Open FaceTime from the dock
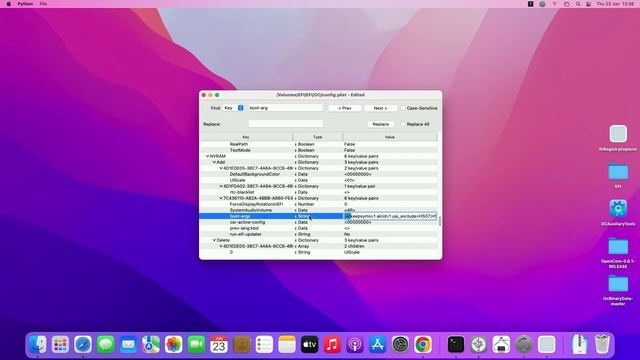The width and height of the screenshot is (640, 360). [196, 344]
